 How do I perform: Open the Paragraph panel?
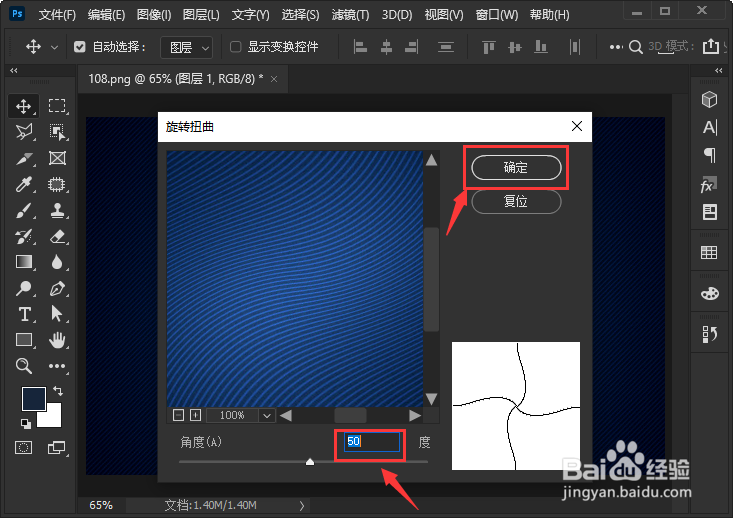[709, 155]
